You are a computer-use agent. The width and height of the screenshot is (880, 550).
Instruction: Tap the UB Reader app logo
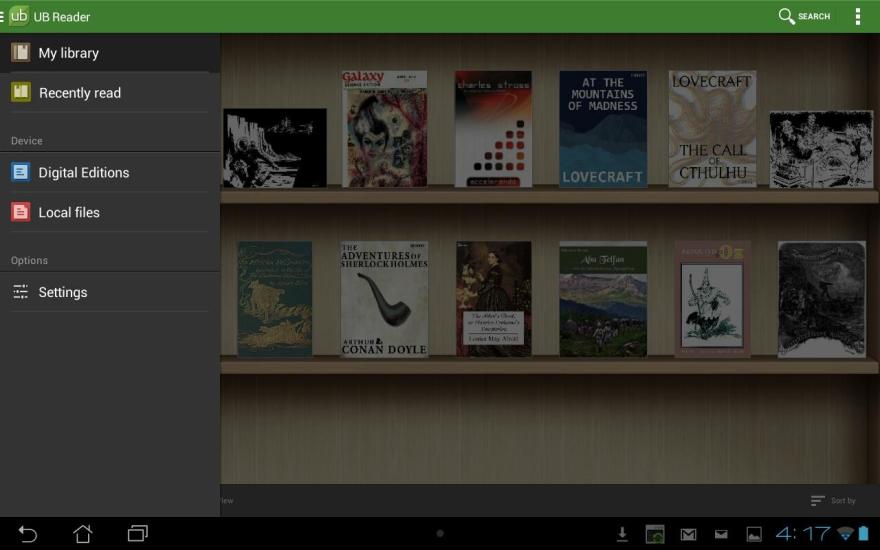click(19, 16)
